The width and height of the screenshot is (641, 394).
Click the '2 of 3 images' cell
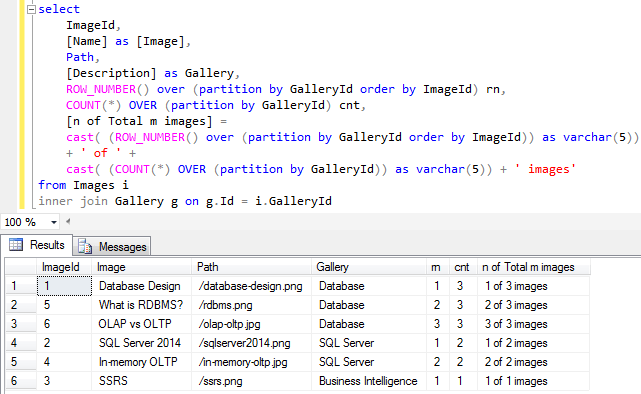coord(533,305)
